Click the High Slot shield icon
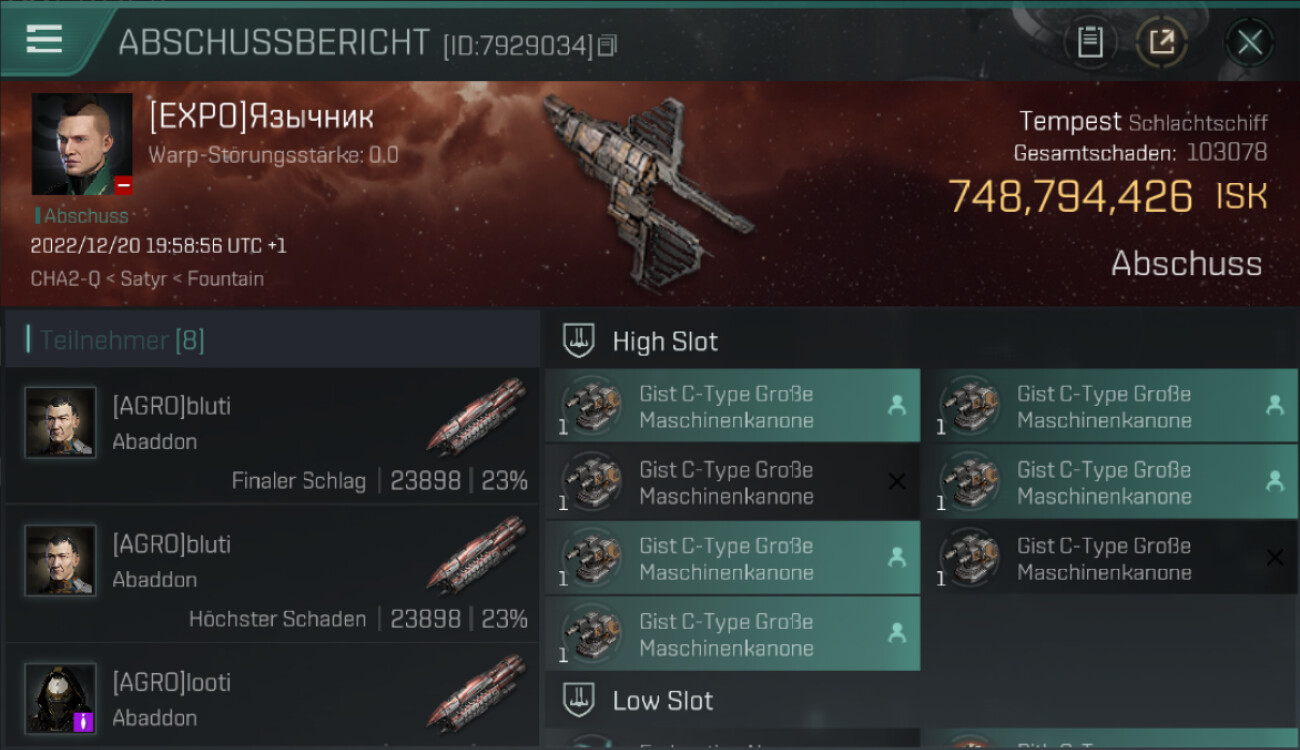Screen dimensions: 1300x750 pyautogui.click(x=579, y=341)
